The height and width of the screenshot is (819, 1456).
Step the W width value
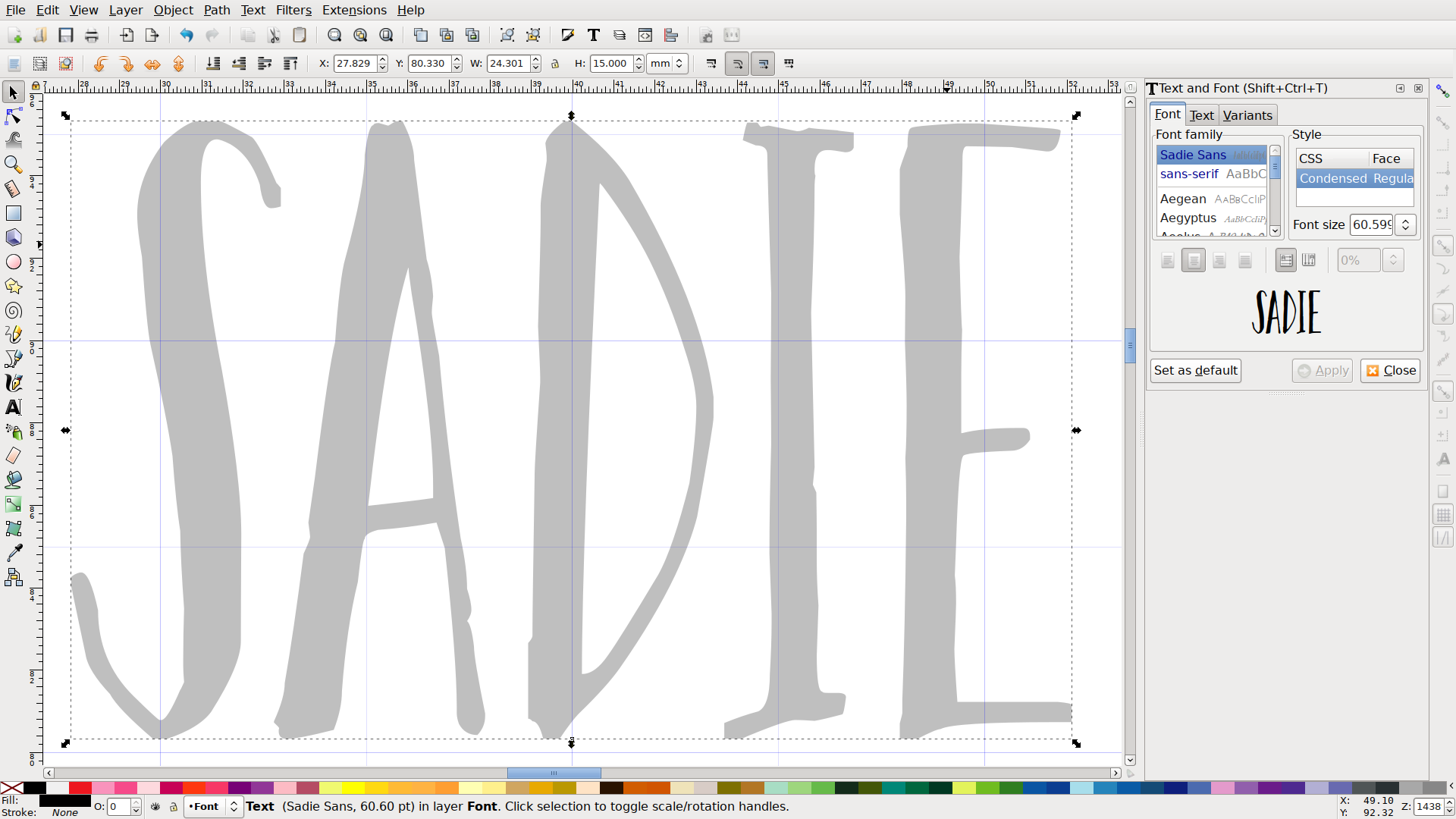535,64
